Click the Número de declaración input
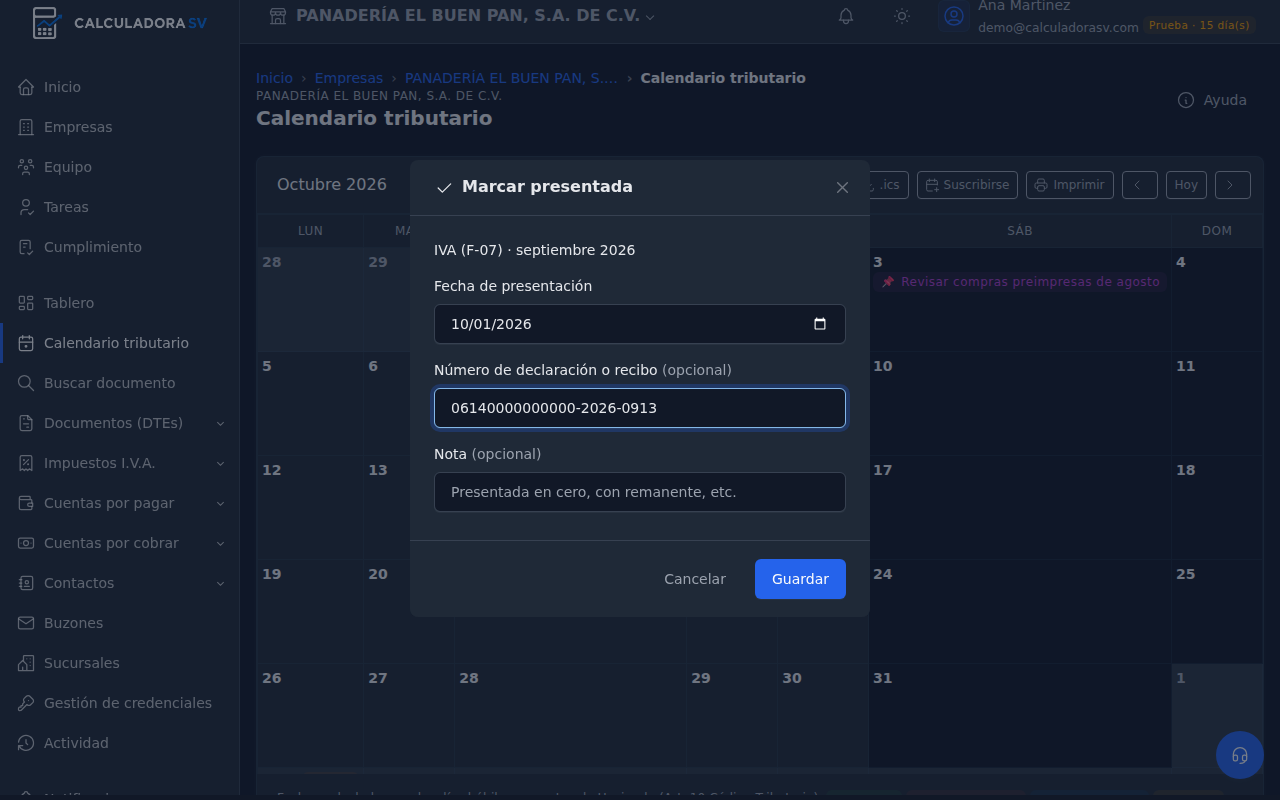 [640, 408]
